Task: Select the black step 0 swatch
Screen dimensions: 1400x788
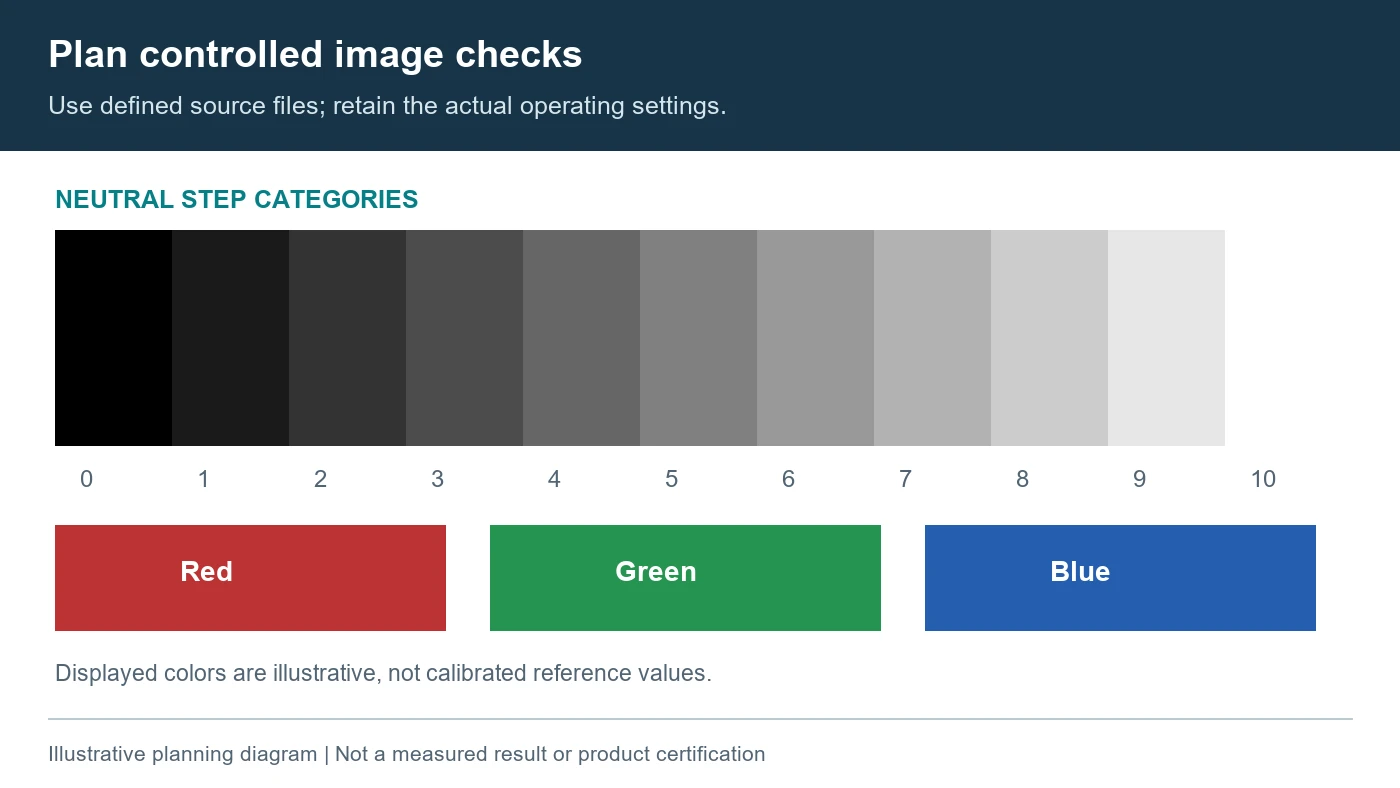Action: [x=113, y=338]
